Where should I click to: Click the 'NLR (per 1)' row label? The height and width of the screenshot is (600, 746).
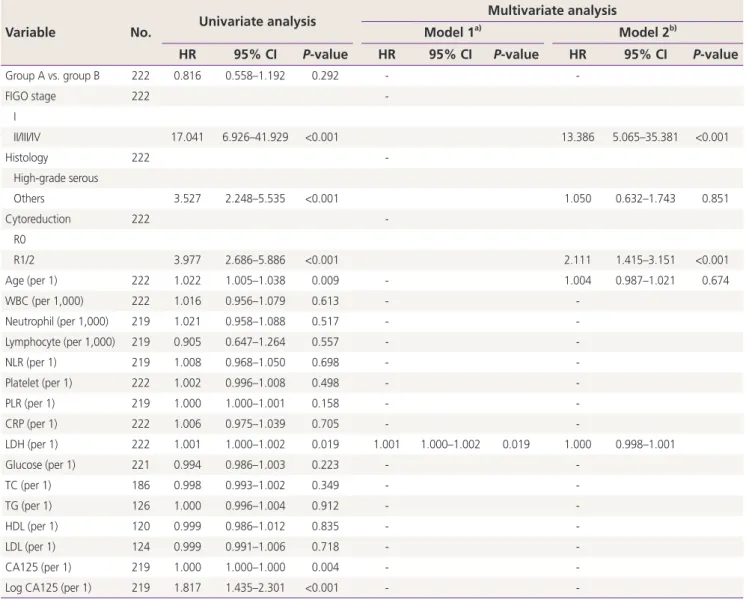point(31,362)
